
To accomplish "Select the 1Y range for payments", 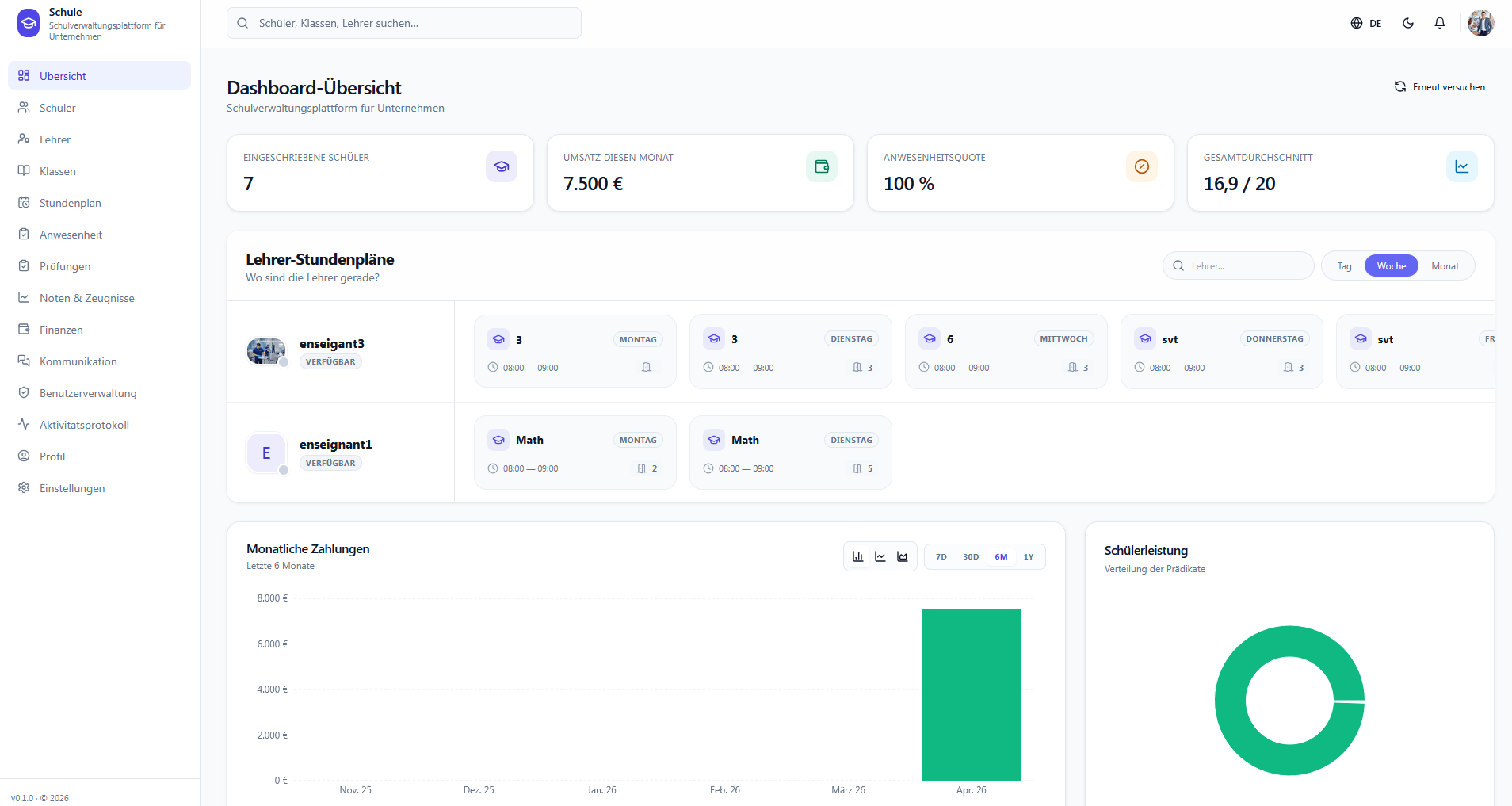I will (x=1029, y=556).
